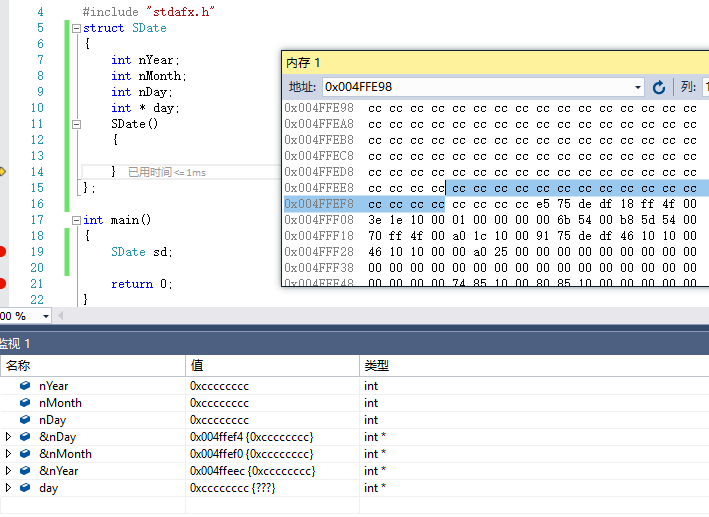The image size is (709, 517).
Task: Expand the day pointer watch entry
Action: point(8,488)
